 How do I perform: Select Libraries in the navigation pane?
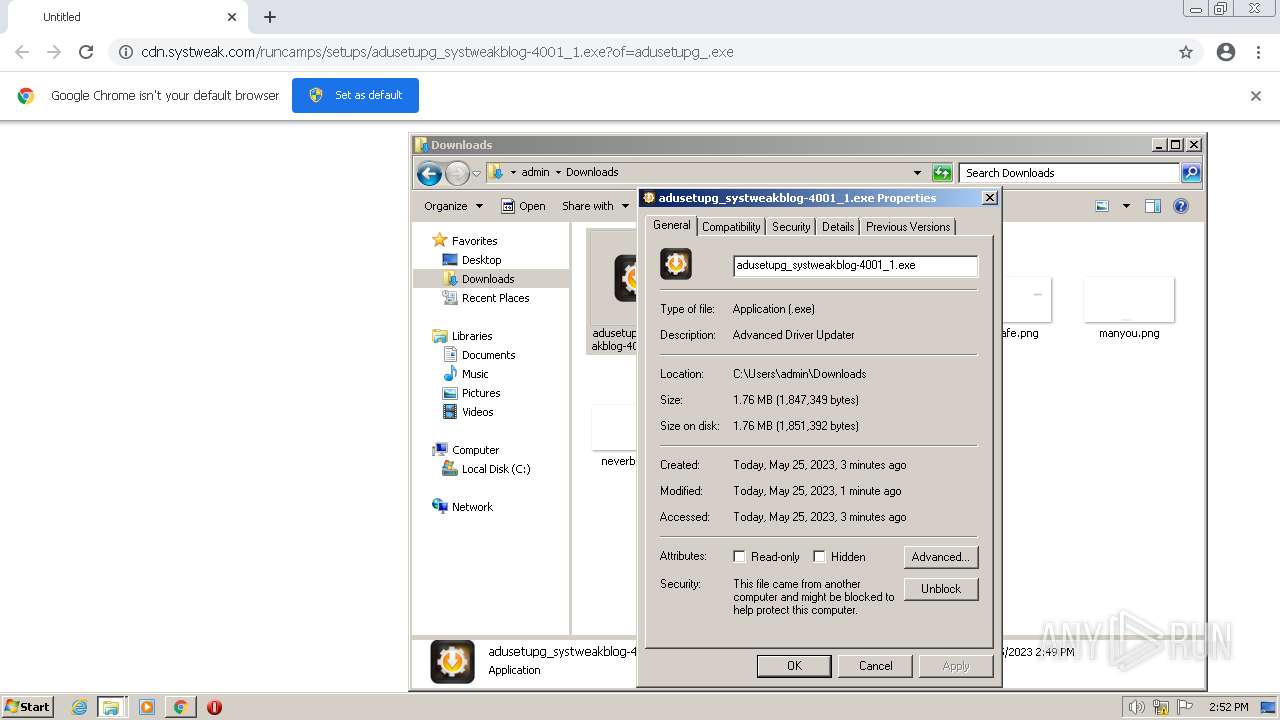coord(472,336)
